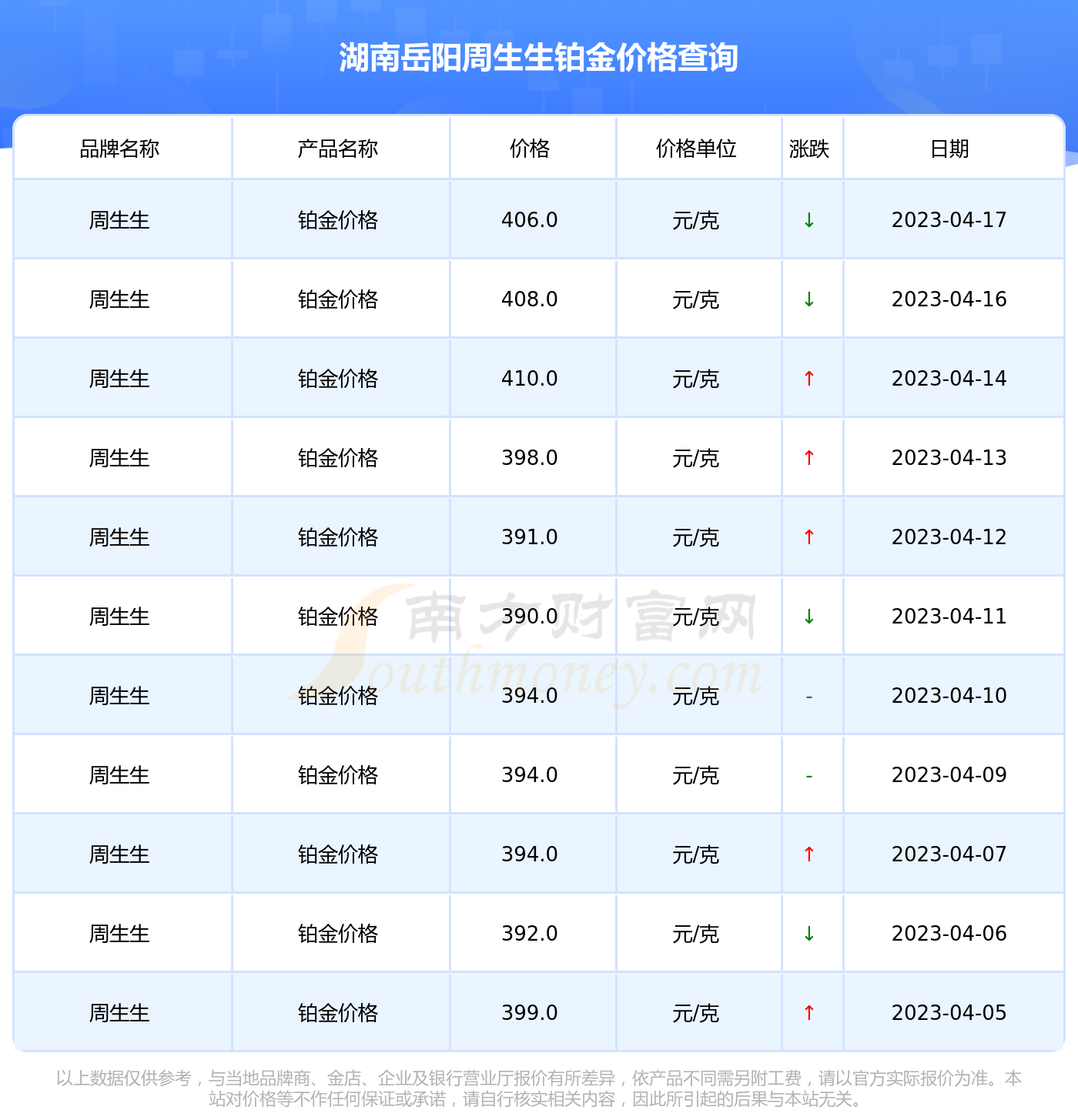This screenshot has height=1120, width=1078.
Task: Click 周生生 in the 2023-04-07 row
Action: 119,854
